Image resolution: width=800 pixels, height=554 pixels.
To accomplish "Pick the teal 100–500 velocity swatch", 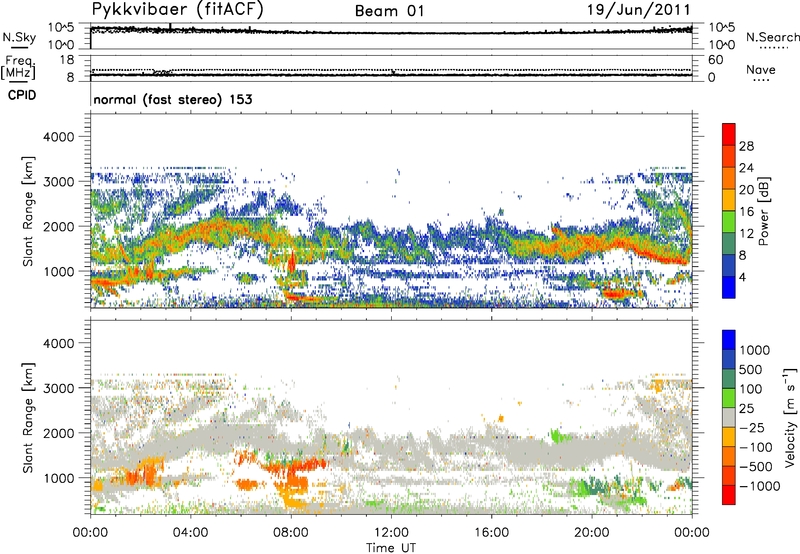I will (729, 379).
